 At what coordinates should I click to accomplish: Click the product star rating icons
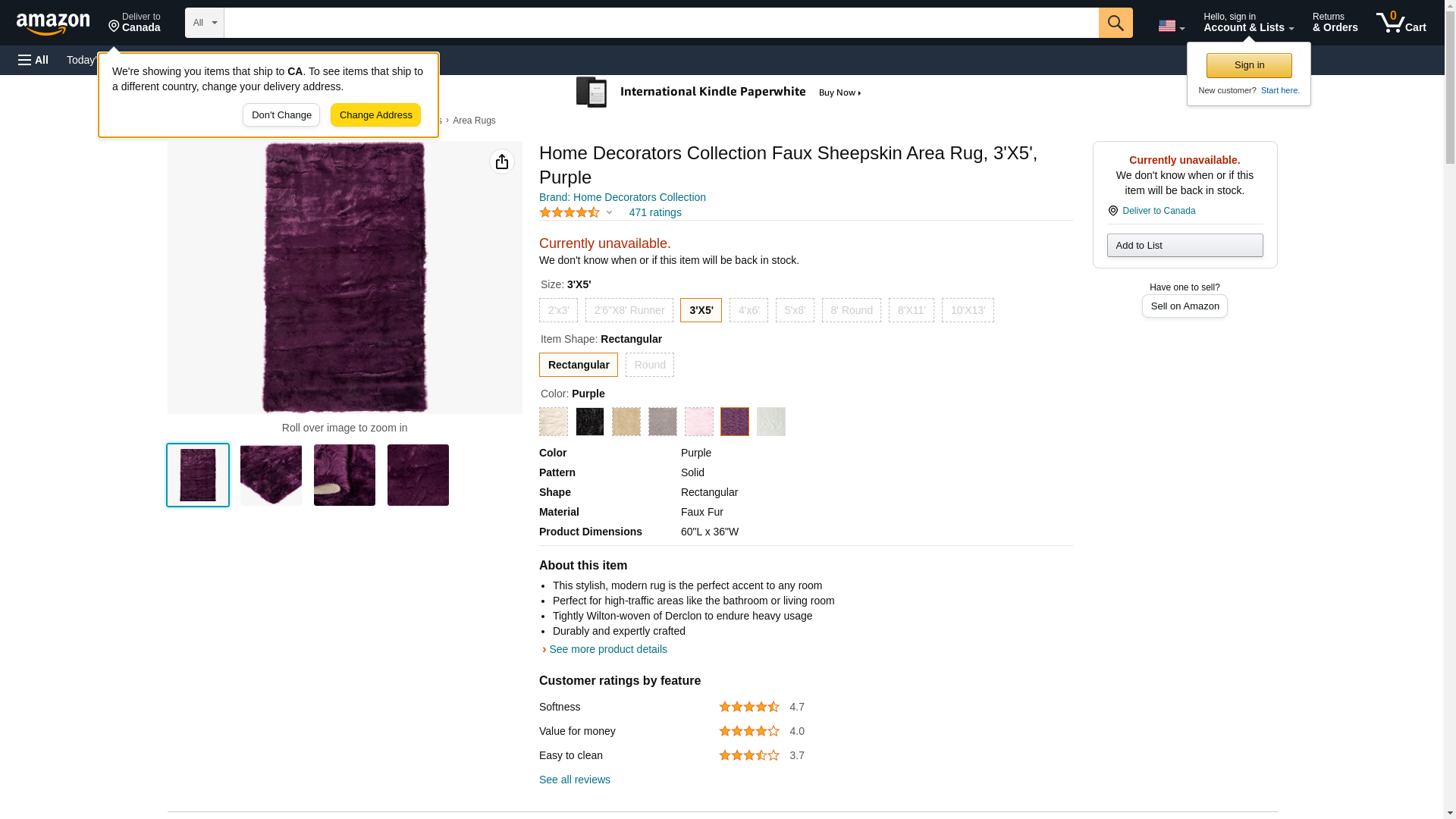pos(570,213)
